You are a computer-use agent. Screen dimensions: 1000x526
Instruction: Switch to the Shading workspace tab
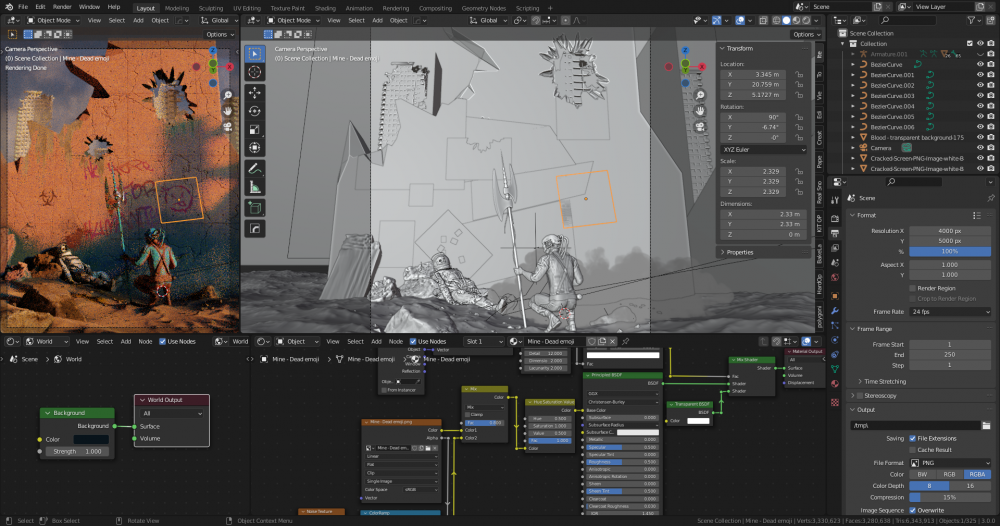[325, 8]
